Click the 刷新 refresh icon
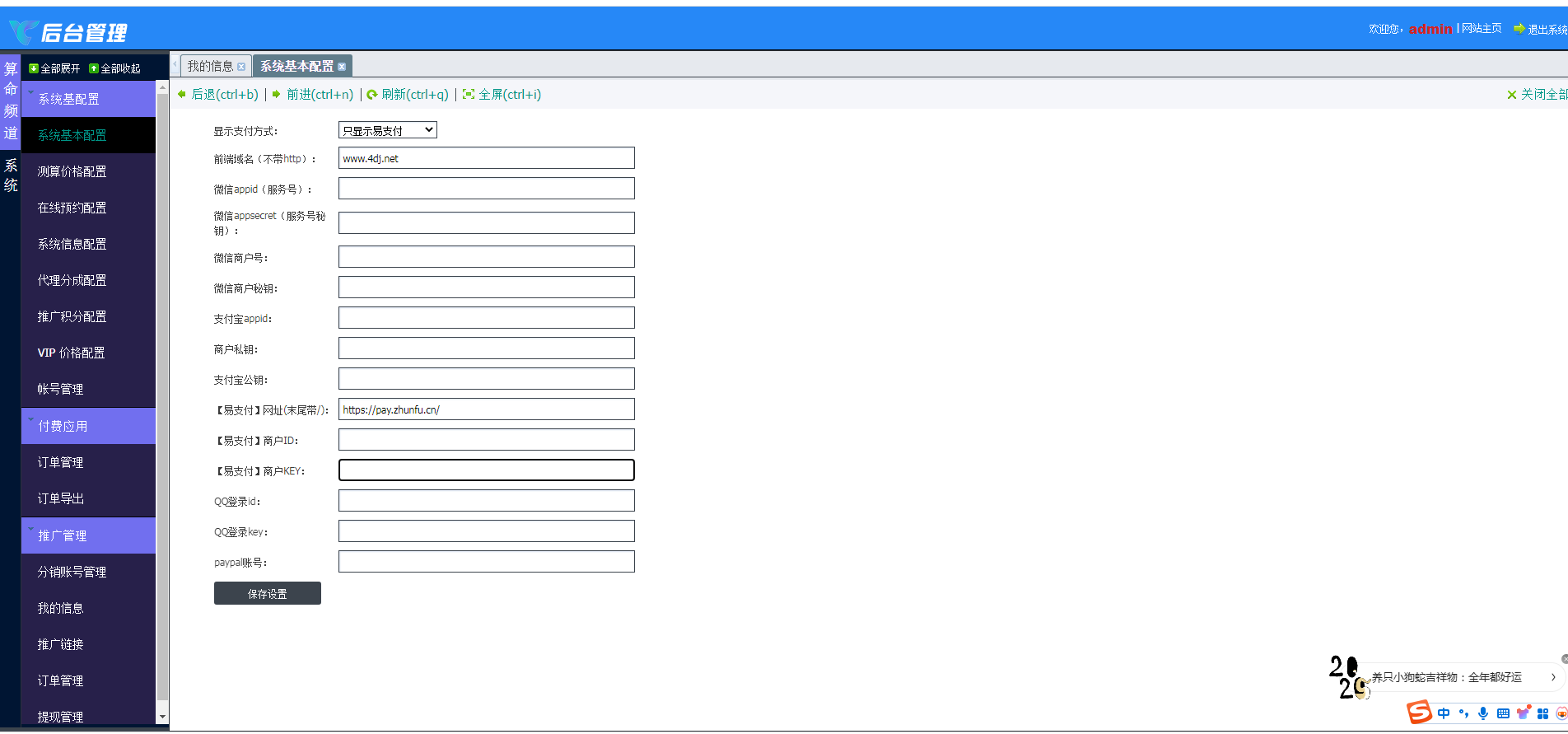Screen dimensions: 1568x734 click(372, 95)
